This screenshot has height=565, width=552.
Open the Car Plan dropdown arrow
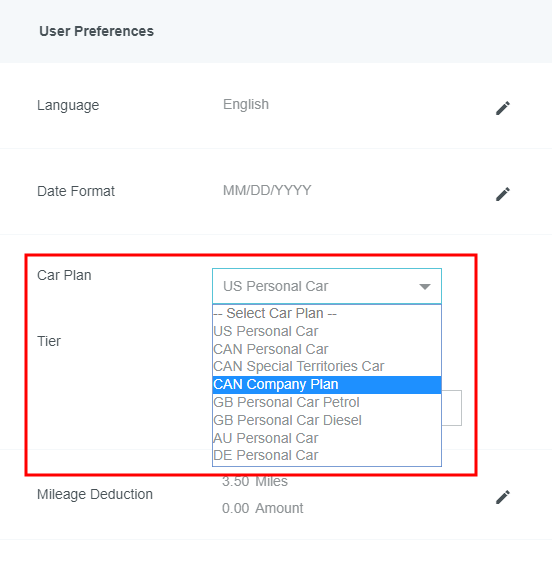coord(425,287)
